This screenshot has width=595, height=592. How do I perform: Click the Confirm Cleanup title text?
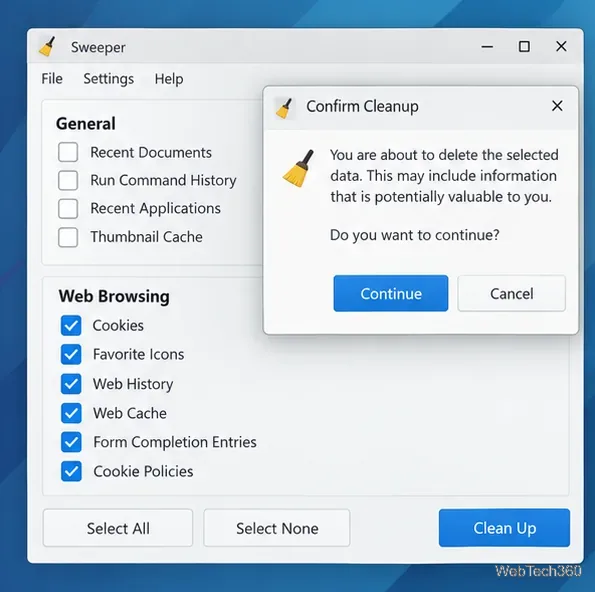(362, 106)
